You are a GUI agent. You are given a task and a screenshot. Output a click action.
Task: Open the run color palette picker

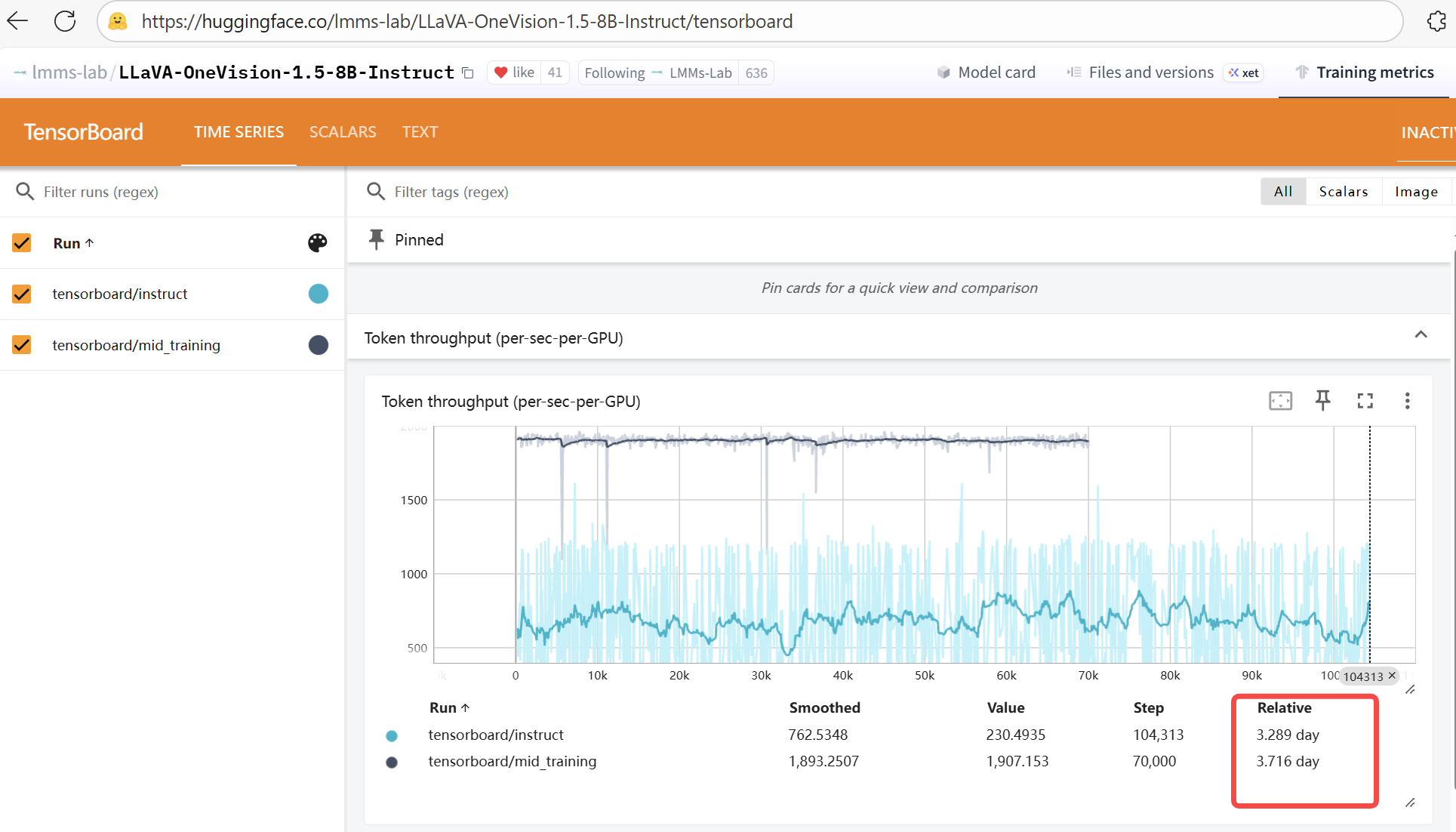(317, 243)
